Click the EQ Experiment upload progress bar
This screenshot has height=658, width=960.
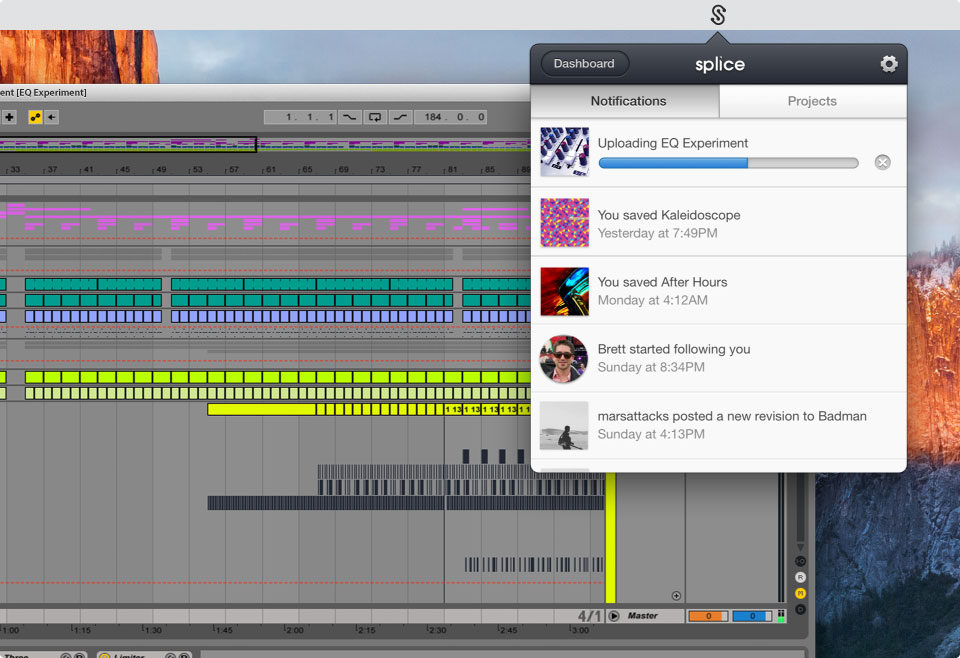click(729, 163)
